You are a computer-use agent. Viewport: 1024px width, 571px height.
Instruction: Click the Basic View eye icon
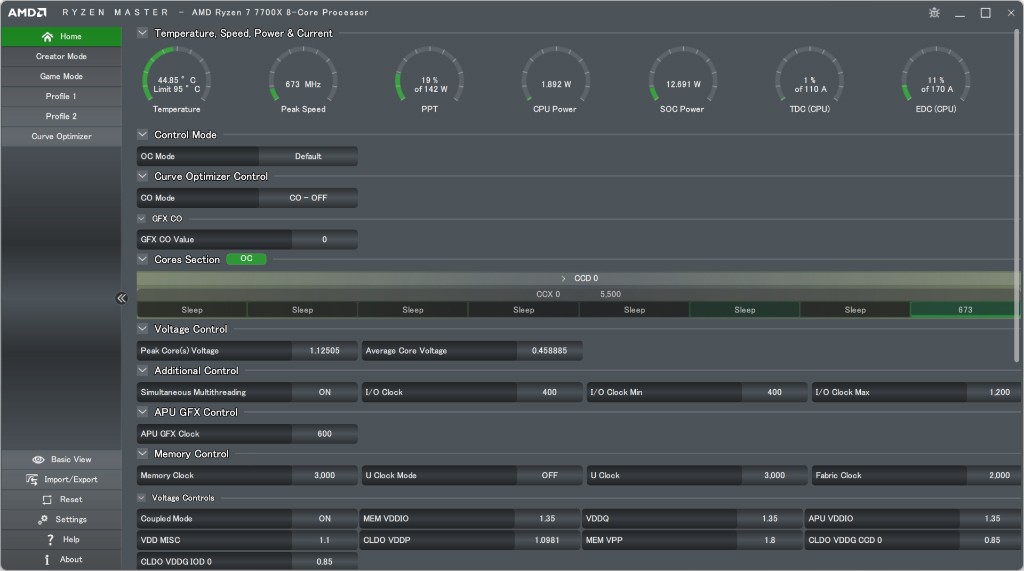coord(38,460)
